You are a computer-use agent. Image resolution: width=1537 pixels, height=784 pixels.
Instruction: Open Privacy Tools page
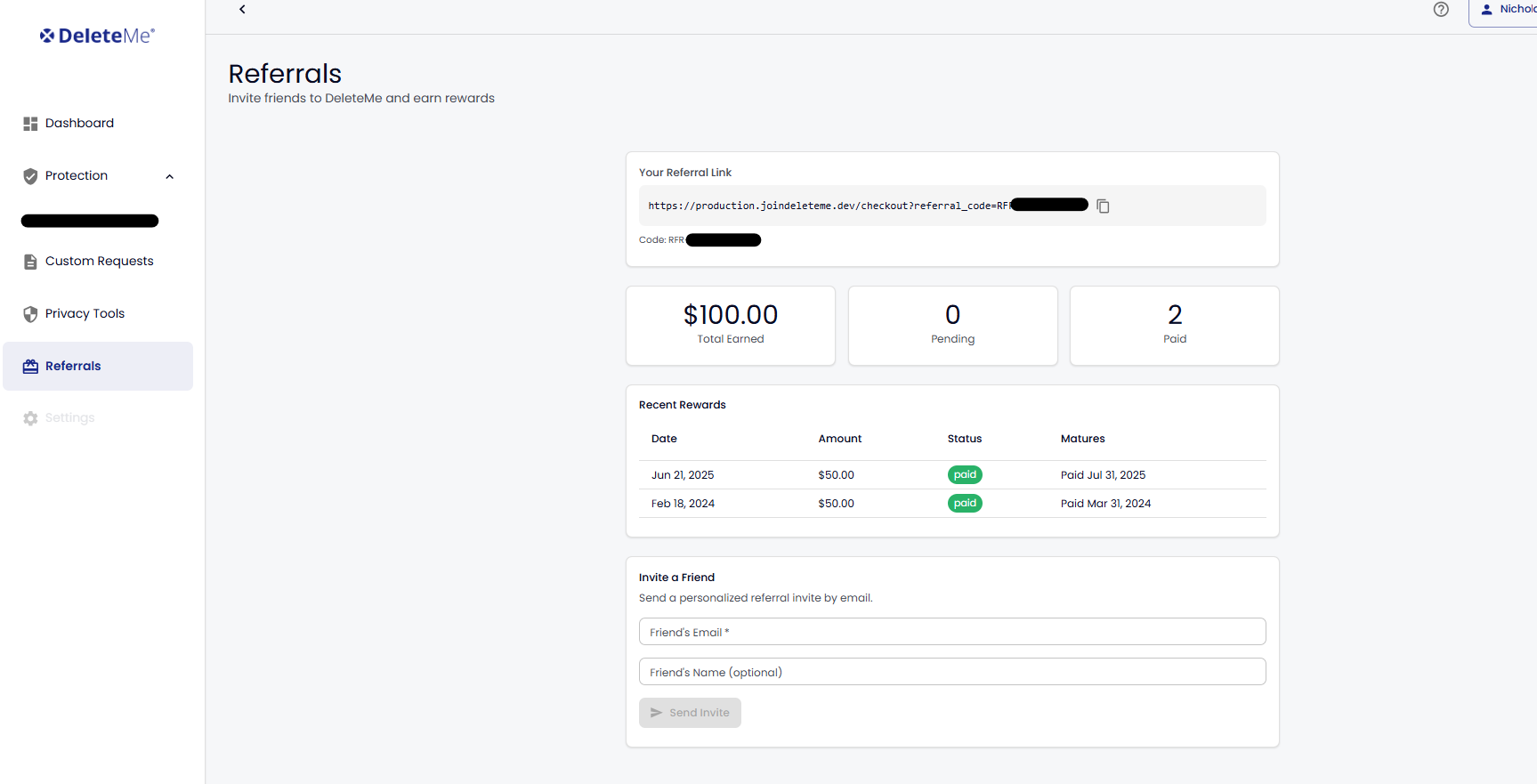98,314
